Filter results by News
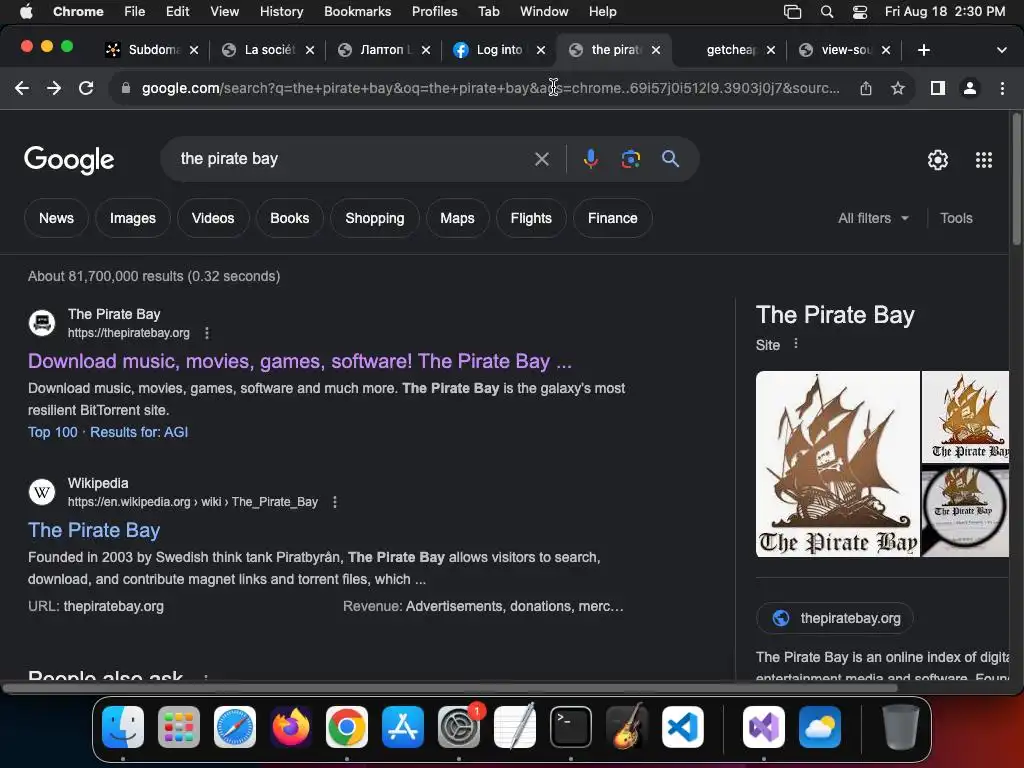The width and height of the screenshot is (1024, 768). pos(56,218)
